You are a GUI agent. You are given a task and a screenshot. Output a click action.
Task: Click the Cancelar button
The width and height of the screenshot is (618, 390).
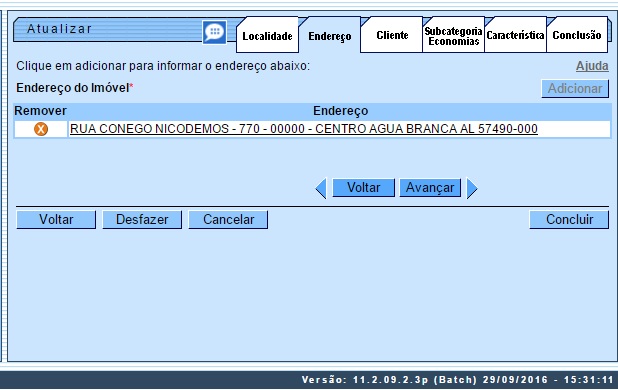point(228,219)
